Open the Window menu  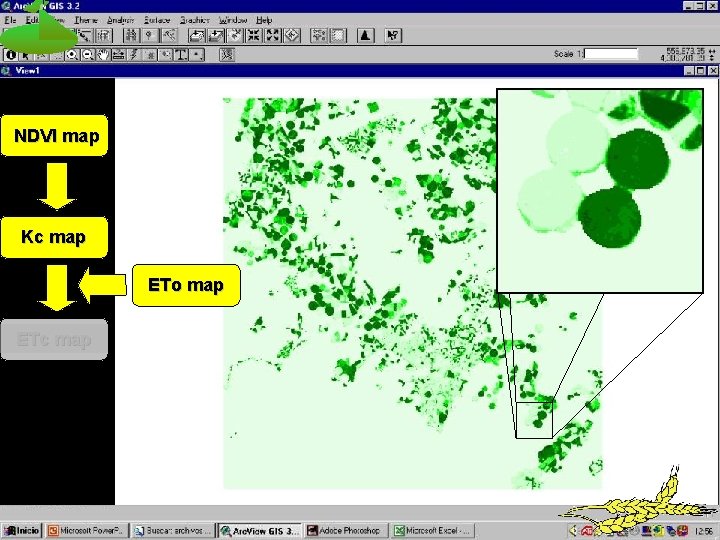(233, 20)
